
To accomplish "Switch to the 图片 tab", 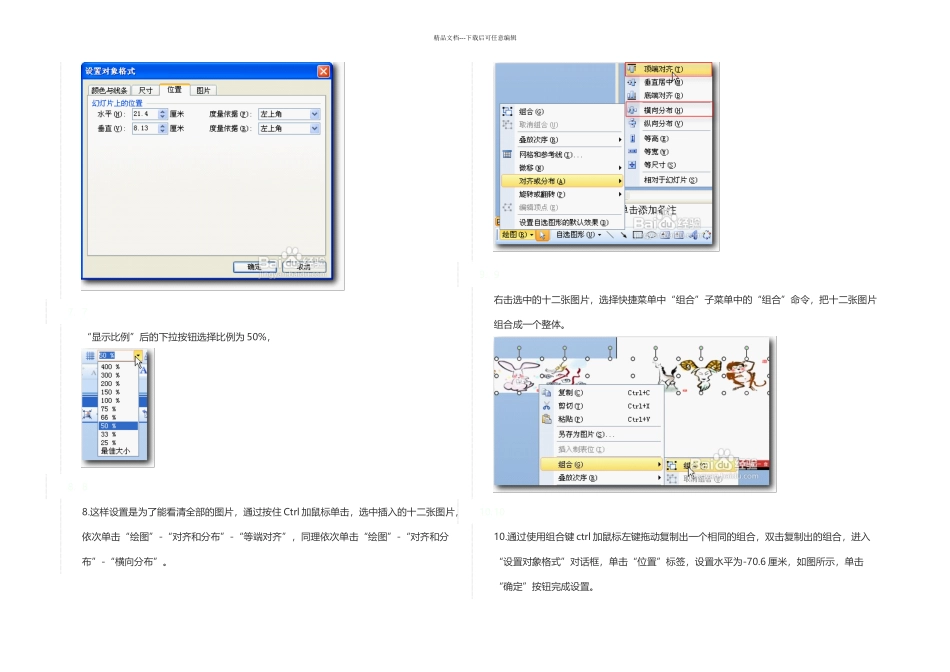I will tap(204, 90).
